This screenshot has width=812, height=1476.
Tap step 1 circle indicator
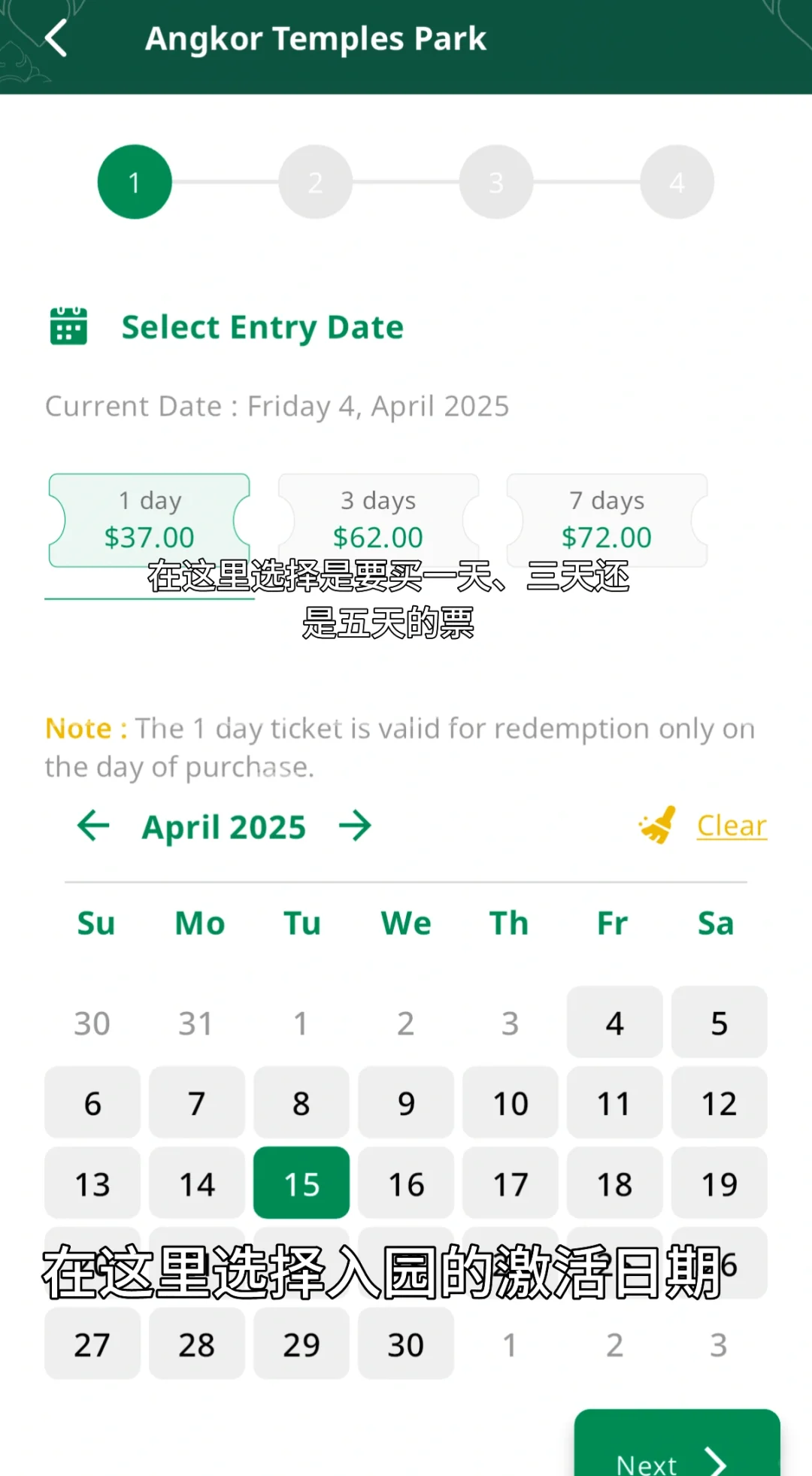(x=135, y=182)
